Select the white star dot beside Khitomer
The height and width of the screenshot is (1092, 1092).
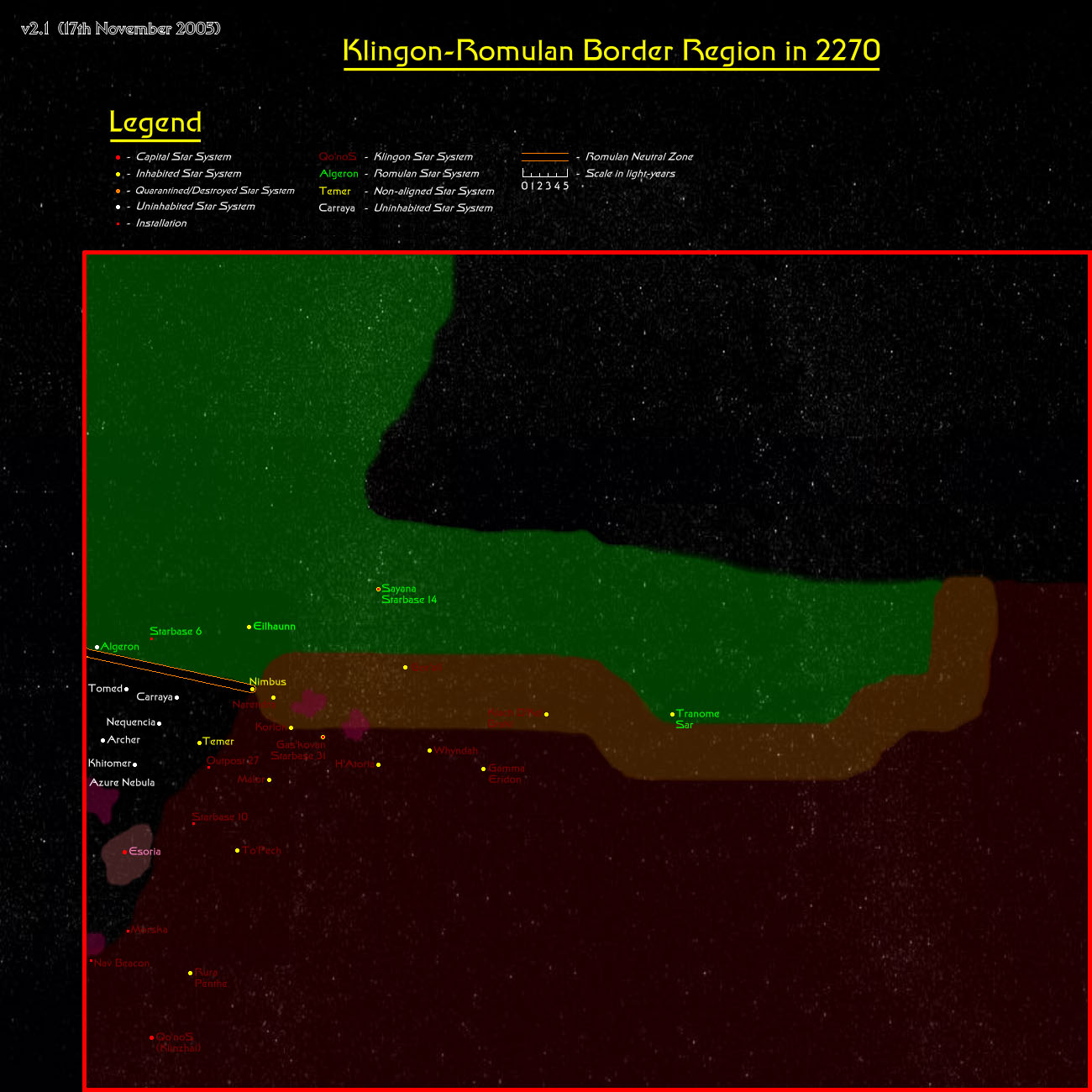134,764
